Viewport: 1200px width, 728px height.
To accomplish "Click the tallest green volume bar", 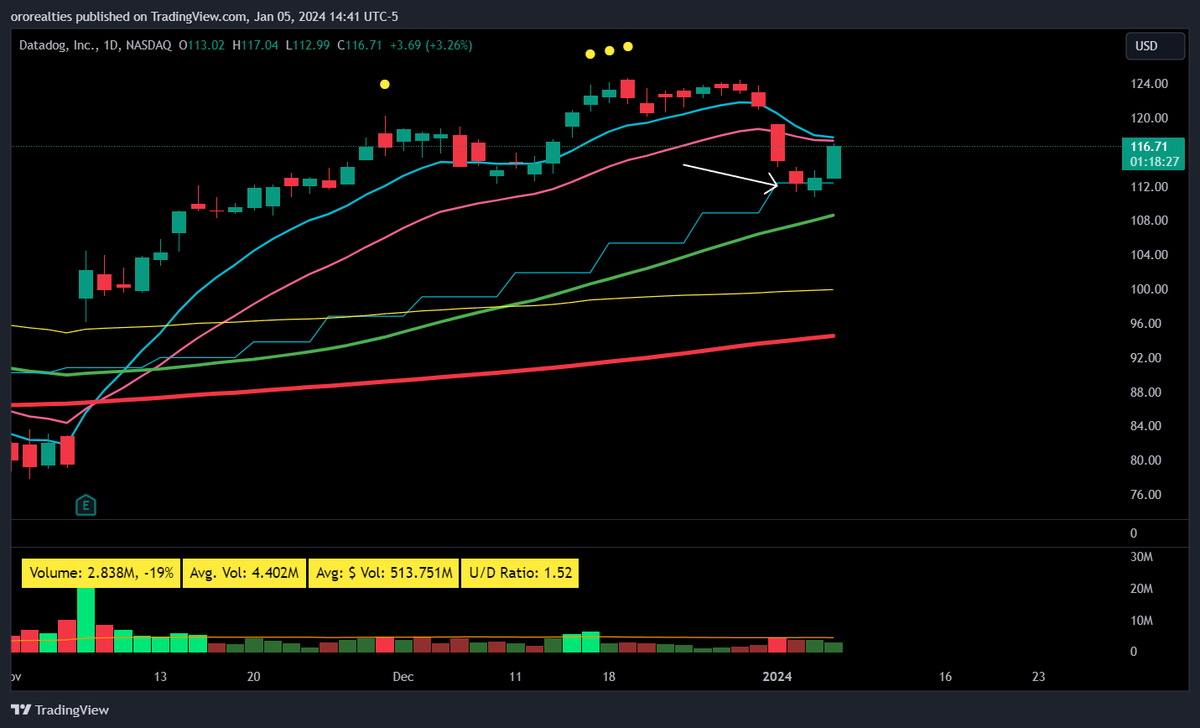I will click(86, 620).
